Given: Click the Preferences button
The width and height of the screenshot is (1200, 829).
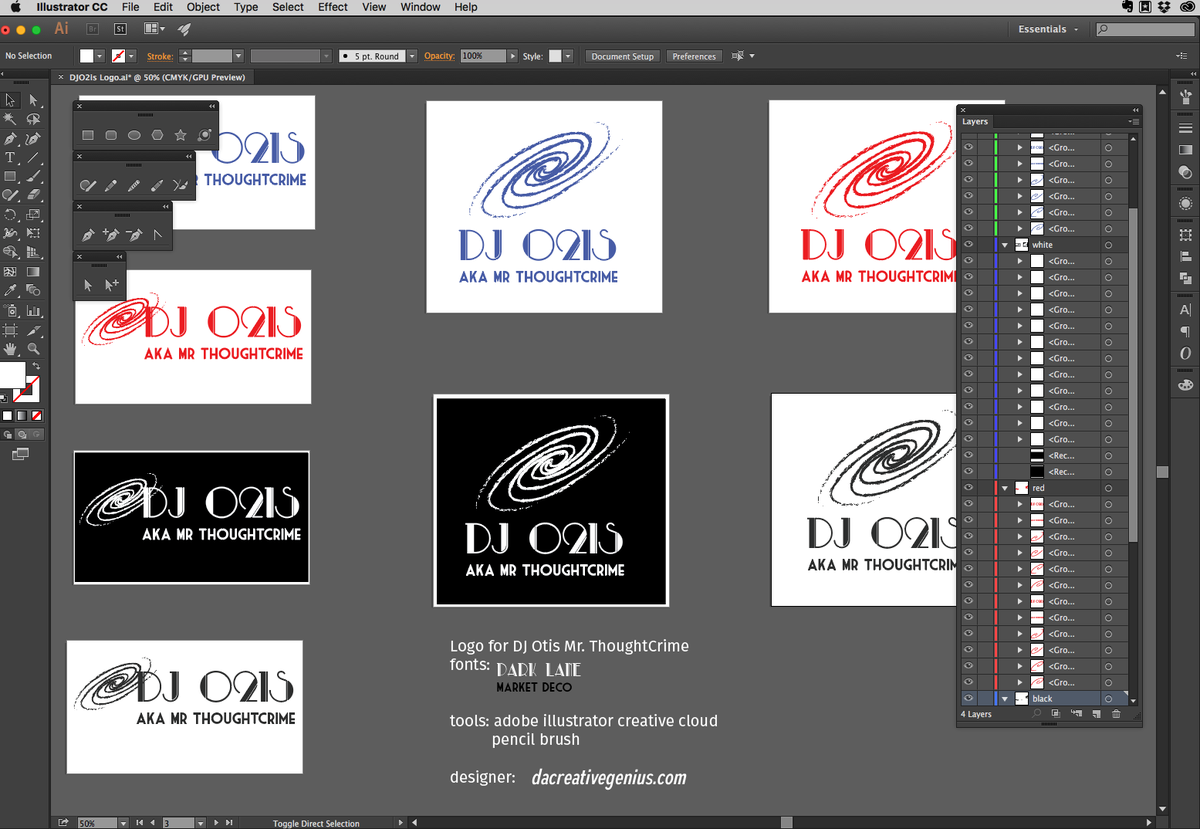Looking at the screenshot, I should pos(694,56).
